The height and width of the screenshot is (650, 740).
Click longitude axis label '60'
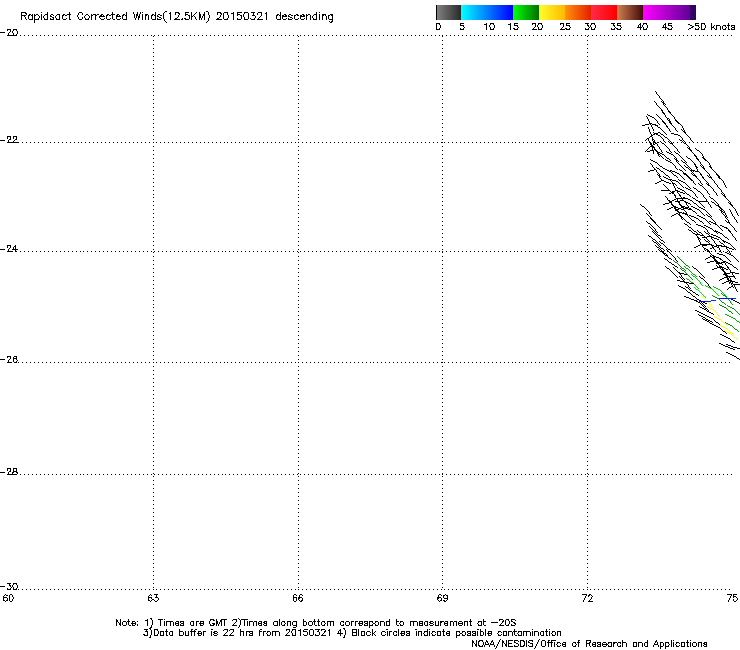(x=8, y=599)
